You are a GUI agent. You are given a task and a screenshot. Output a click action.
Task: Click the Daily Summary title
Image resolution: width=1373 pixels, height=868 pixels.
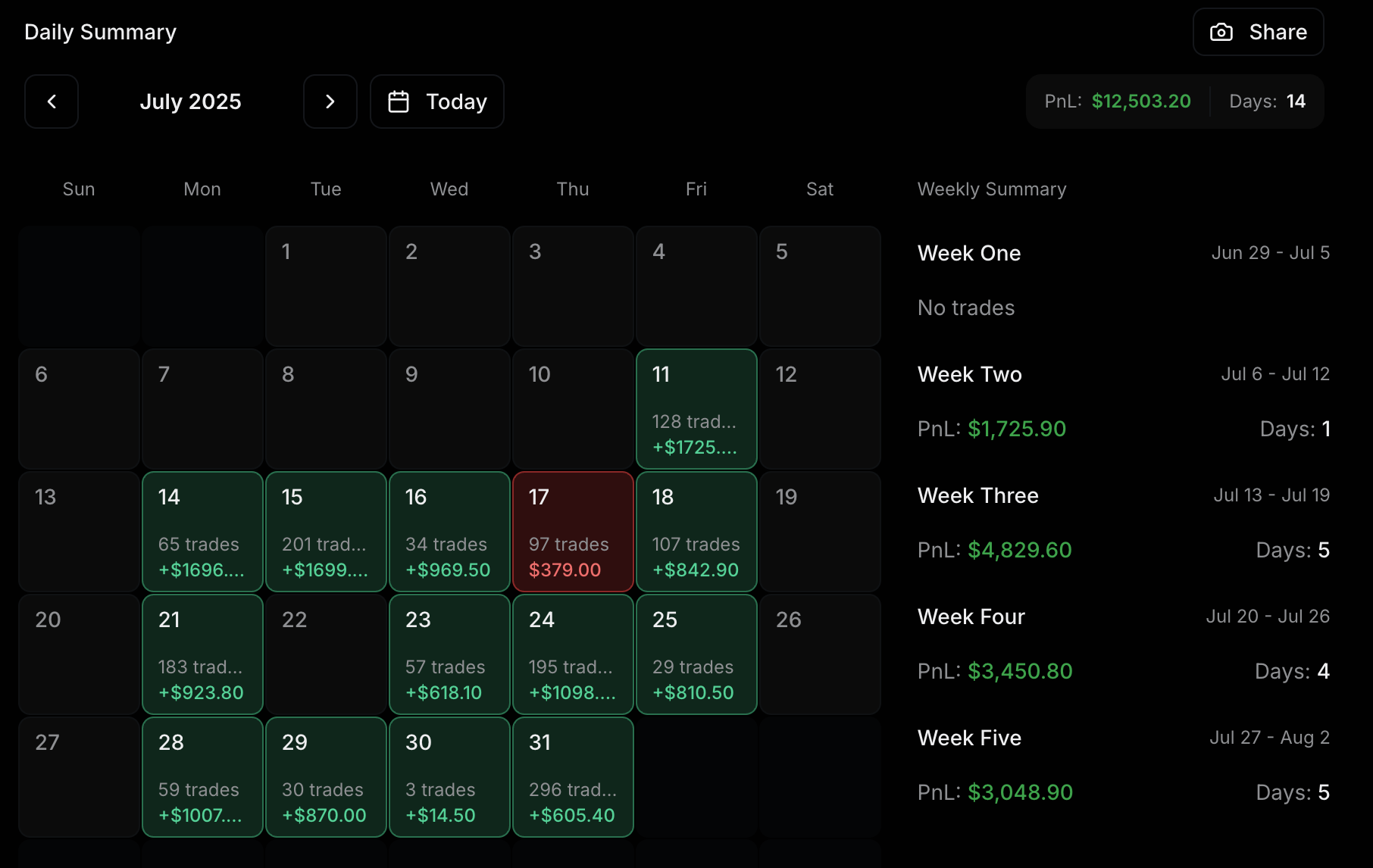(x=100, y=32)
